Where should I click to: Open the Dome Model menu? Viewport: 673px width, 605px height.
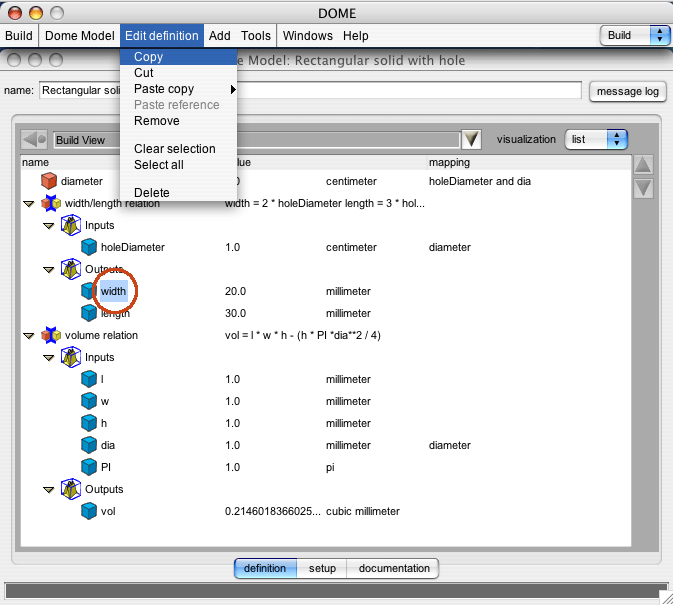tap(79, 36)
